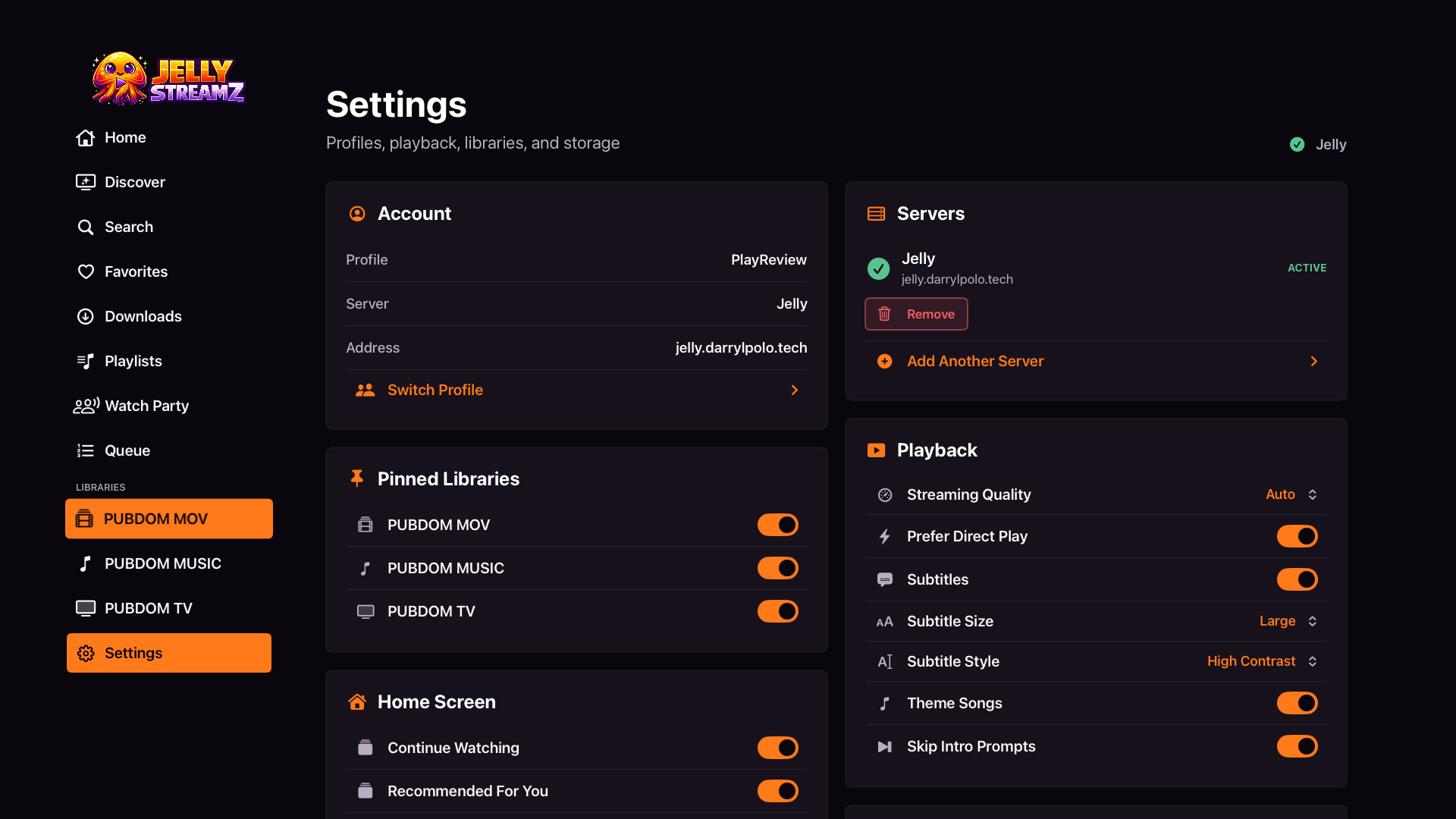The image size is (1456, 819).
Task: Select PUBDOM TV library in sidebar
Action: point(169,608)
